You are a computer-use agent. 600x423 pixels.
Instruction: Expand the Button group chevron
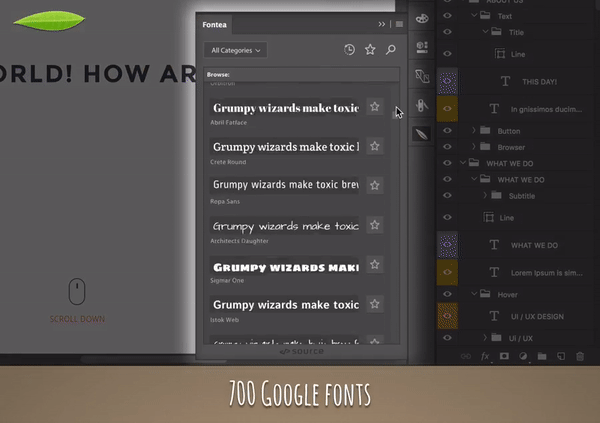(x=474, y=131)
